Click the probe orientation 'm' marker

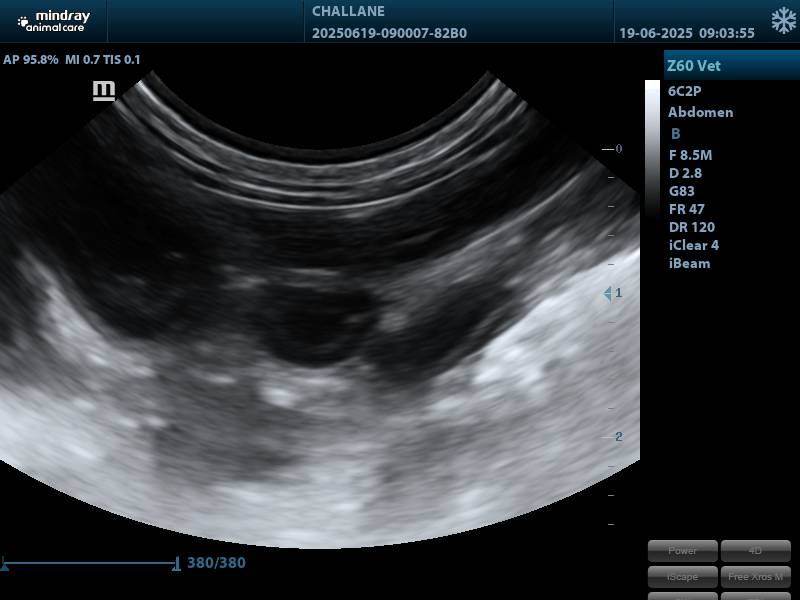[x=104, y=90]
